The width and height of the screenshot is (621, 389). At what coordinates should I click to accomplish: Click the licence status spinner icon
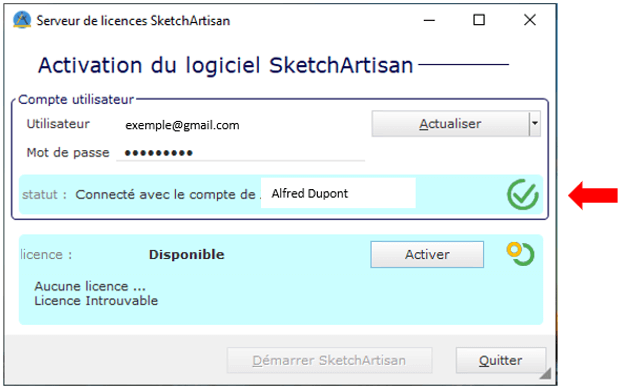point(520,254)
